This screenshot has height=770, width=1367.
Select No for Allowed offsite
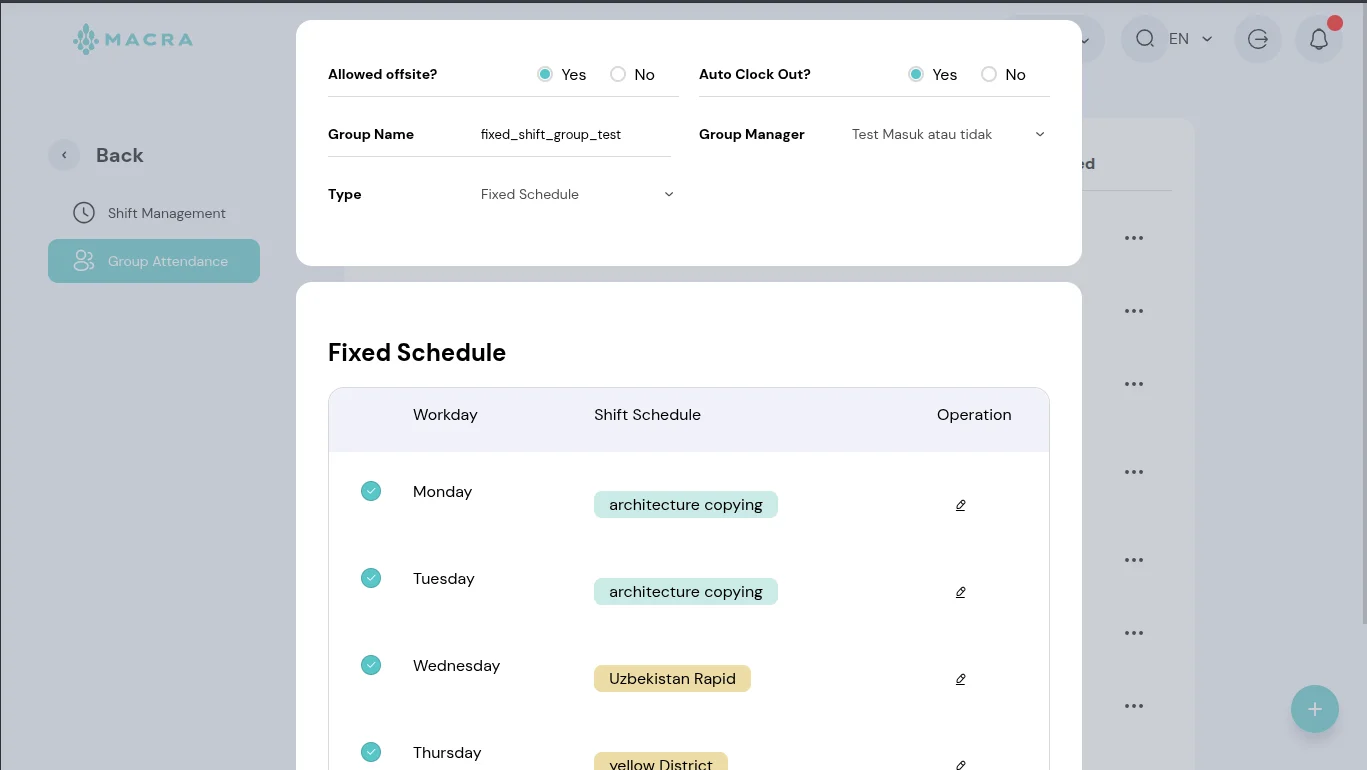(x=618, y=74)
